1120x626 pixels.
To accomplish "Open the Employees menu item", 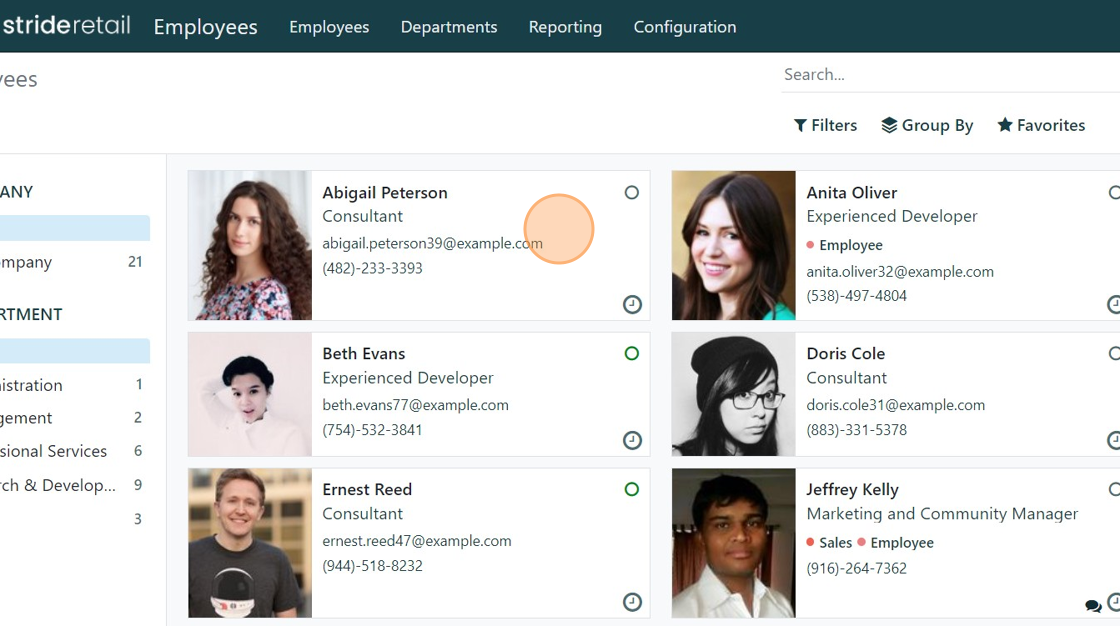I will coord(329,27).
